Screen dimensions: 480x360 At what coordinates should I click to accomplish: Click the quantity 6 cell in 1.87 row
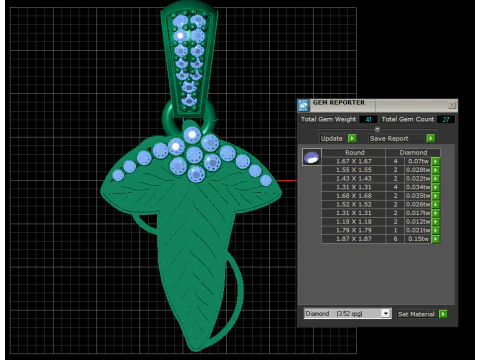pos(395,239)
